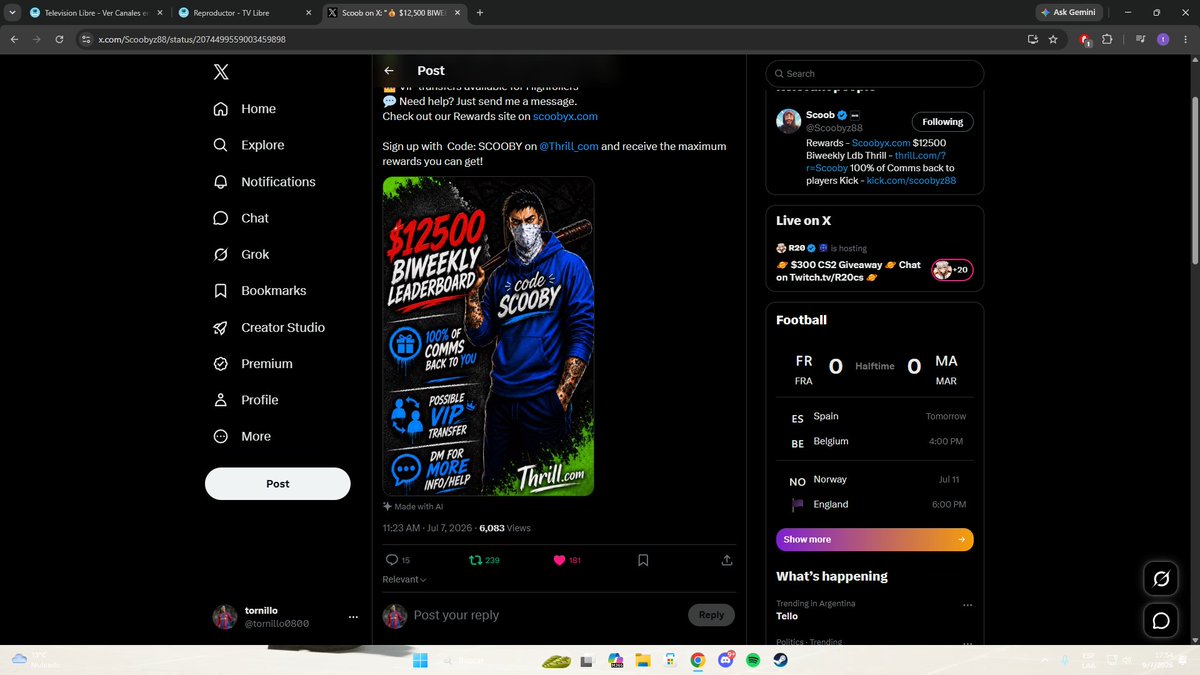Go to Profile page
The height and width of the screenshot is (675, 1200).
(246, 400)
